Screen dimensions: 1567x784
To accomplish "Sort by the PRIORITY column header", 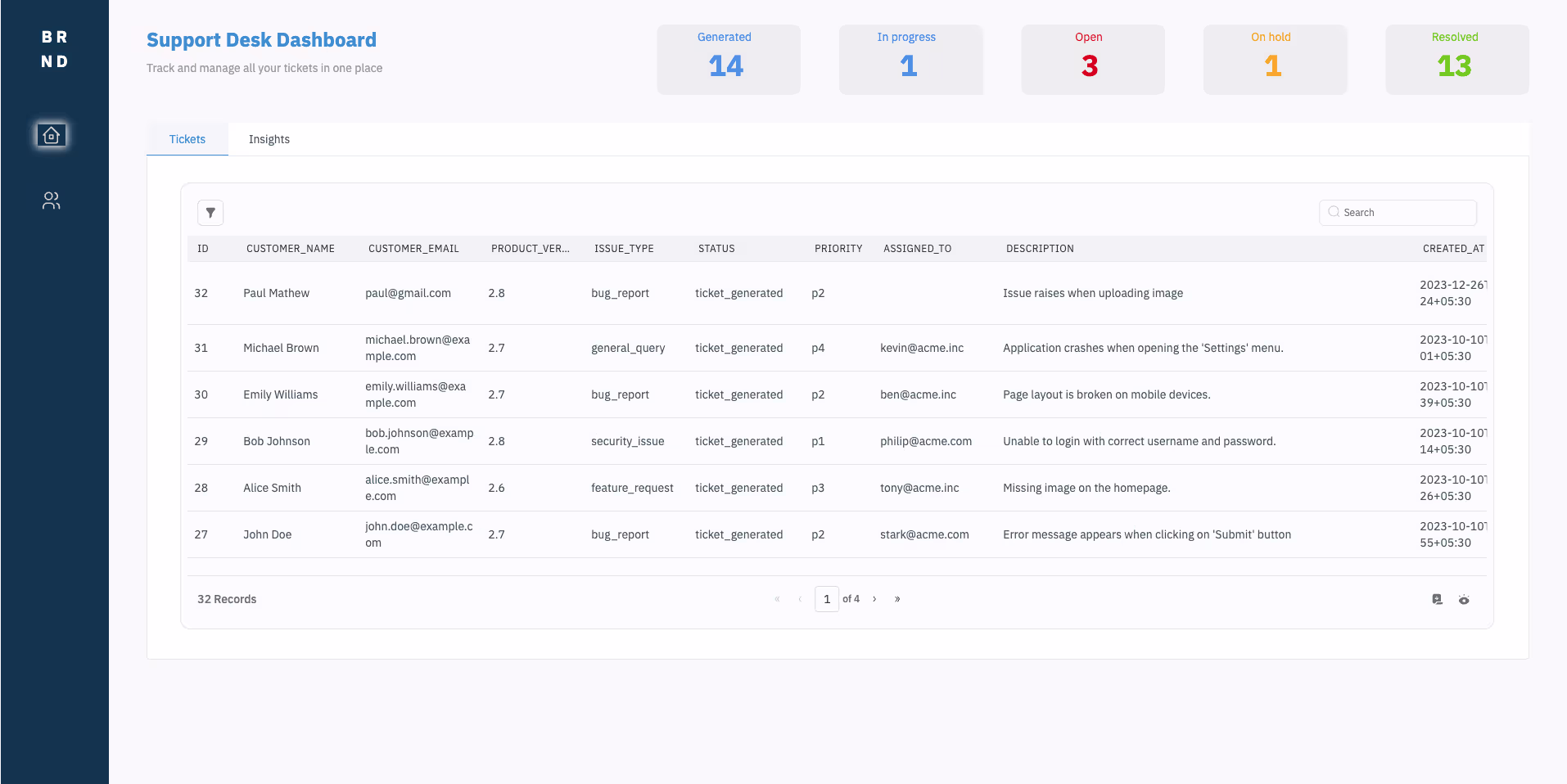I will (x=838, y=249).
